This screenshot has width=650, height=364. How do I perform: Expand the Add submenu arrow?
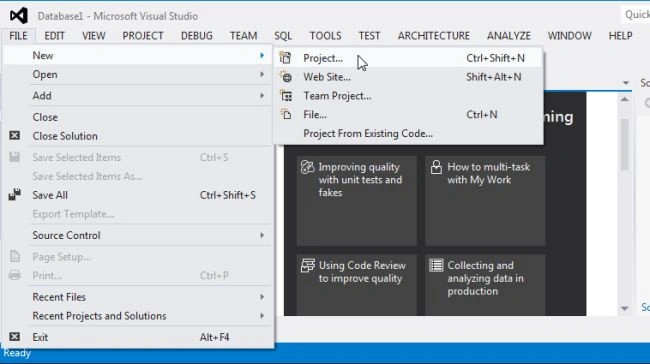(x=262, y=95)
